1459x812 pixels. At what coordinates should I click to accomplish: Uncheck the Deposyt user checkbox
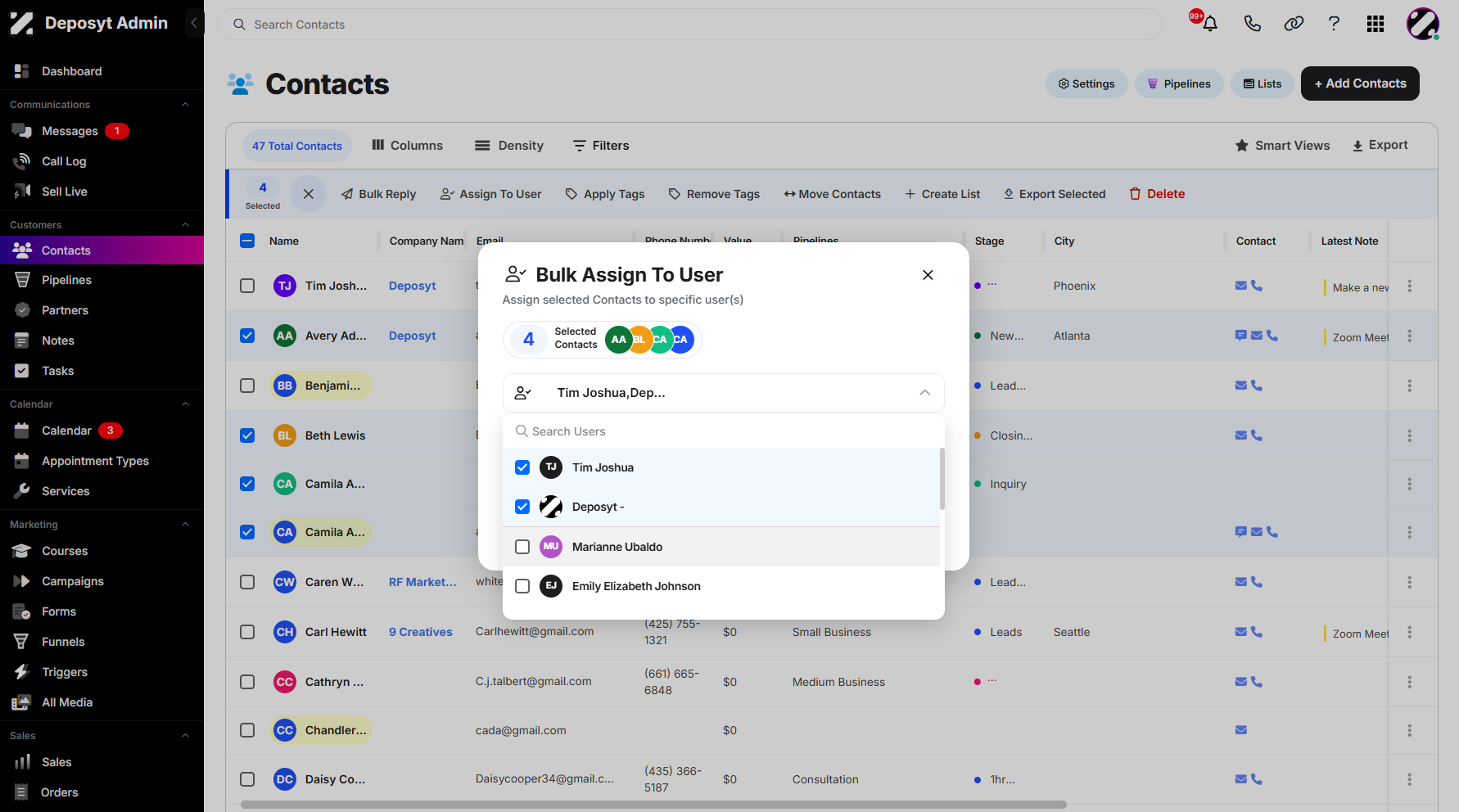coord(522,507)
